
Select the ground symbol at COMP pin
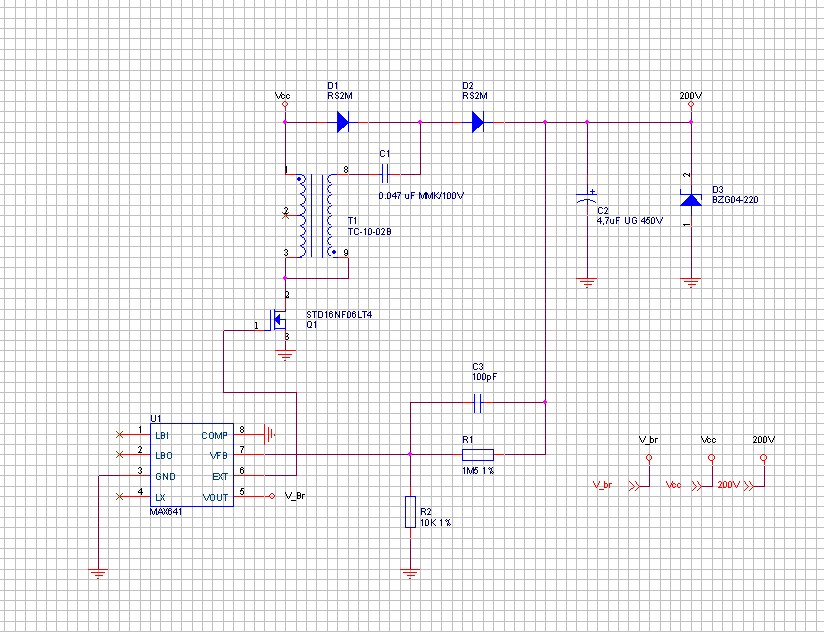(269, 434)
